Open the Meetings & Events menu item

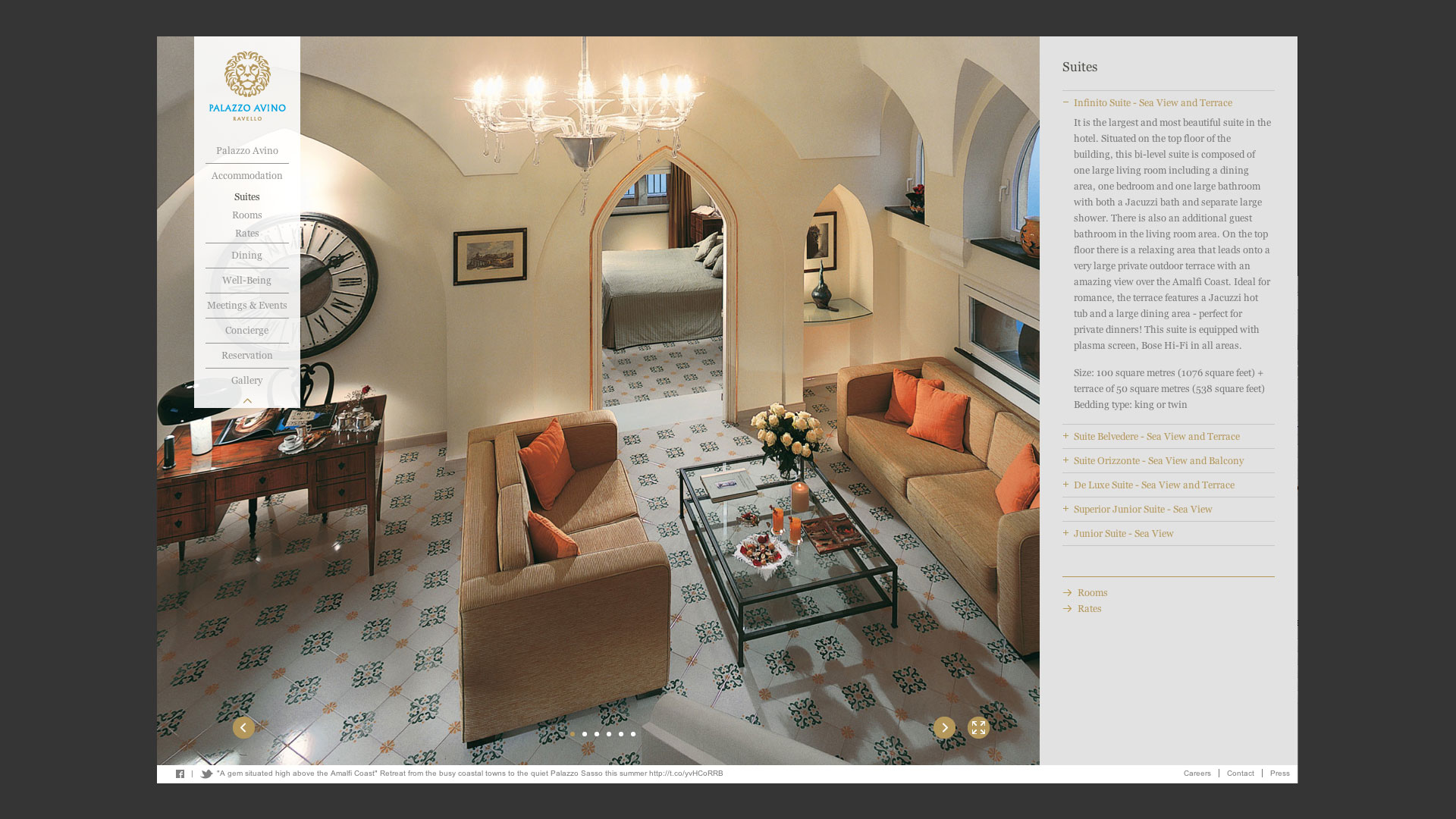(x=247, y=306)
